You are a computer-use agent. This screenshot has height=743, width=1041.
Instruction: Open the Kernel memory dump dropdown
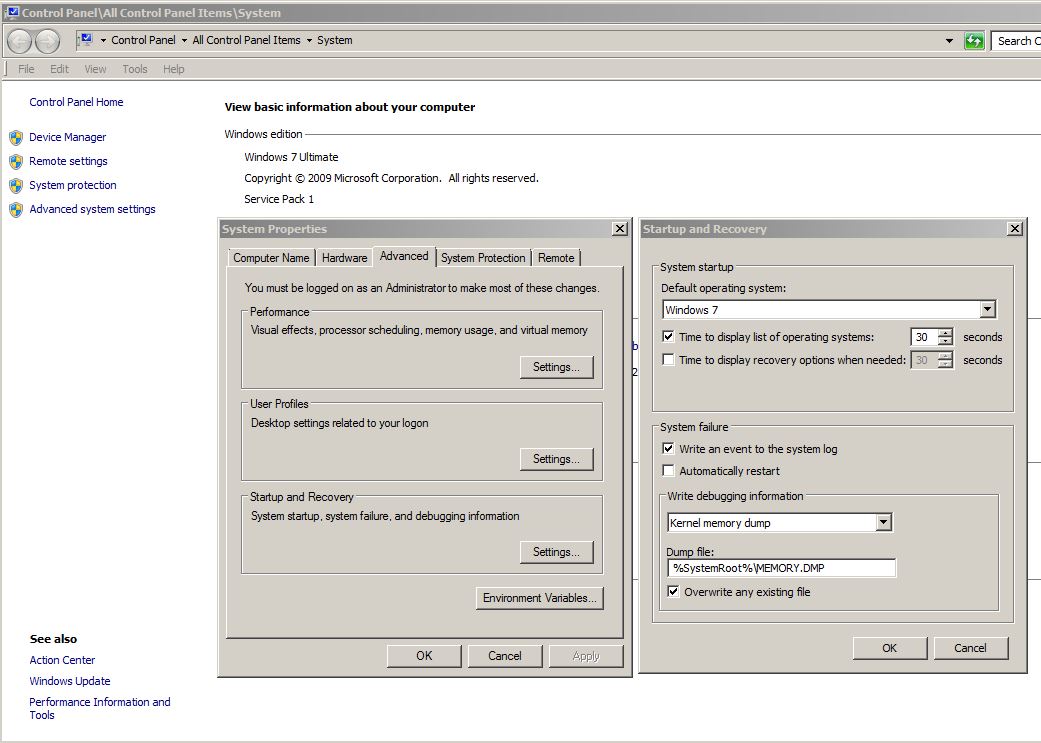(883, 523)
